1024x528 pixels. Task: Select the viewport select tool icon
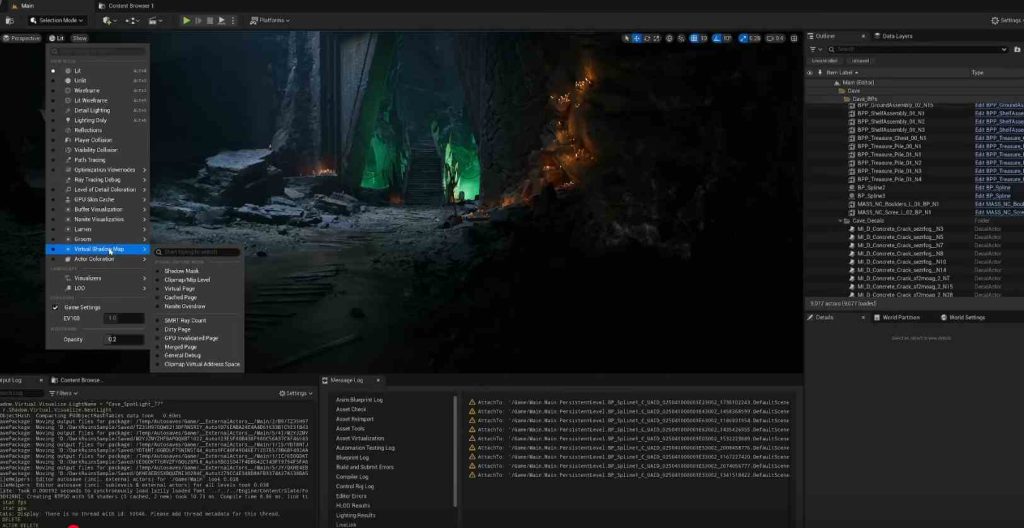coord(627,39)
